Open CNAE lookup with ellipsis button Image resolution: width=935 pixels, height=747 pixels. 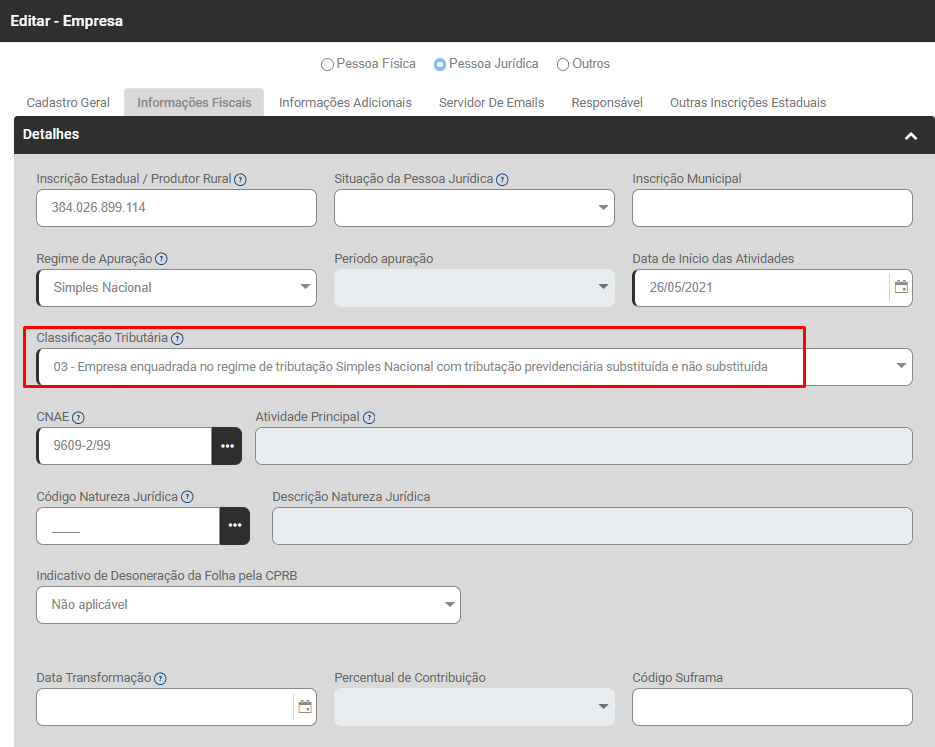227,446
